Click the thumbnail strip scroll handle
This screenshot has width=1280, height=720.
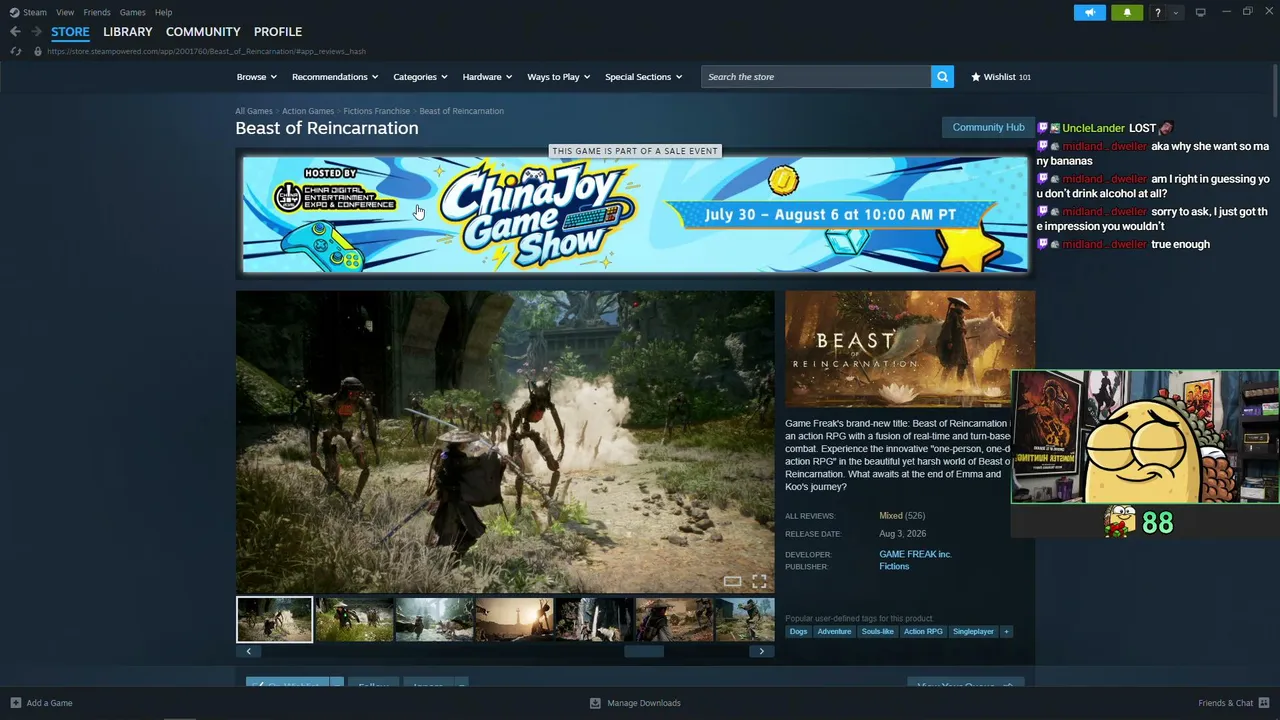(644, 651)
